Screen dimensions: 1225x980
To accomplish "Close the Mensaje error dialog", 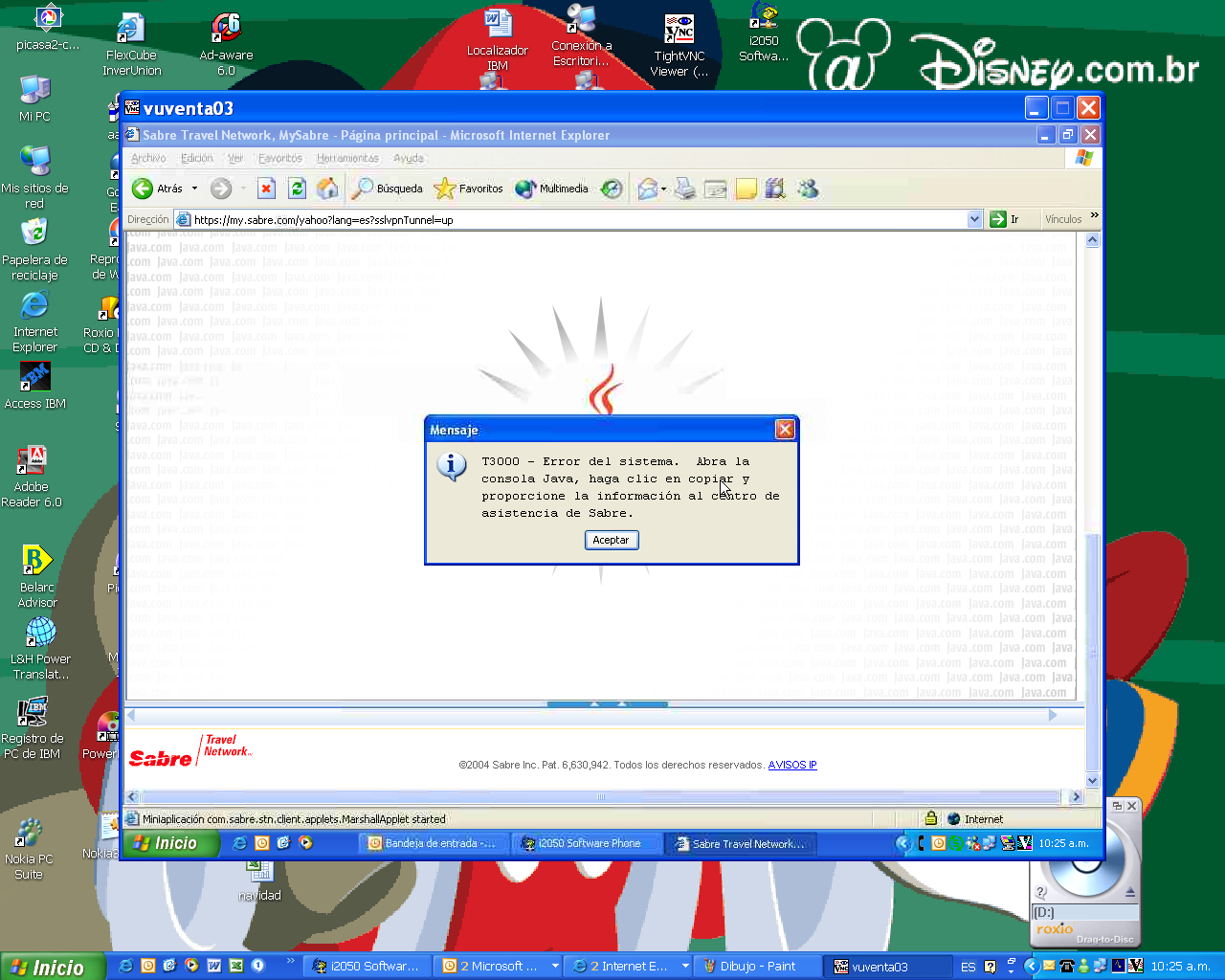I will pos(785,430).
